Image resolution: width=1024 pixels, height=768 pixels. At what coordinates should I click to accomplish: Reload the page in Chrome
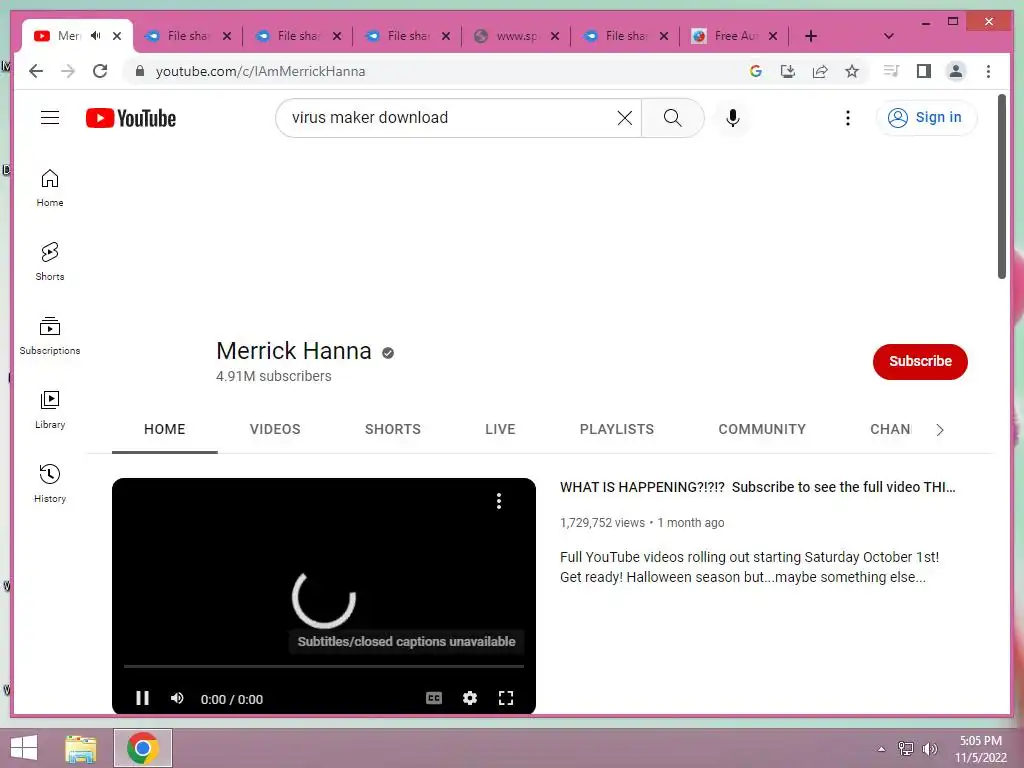point(100,71)
